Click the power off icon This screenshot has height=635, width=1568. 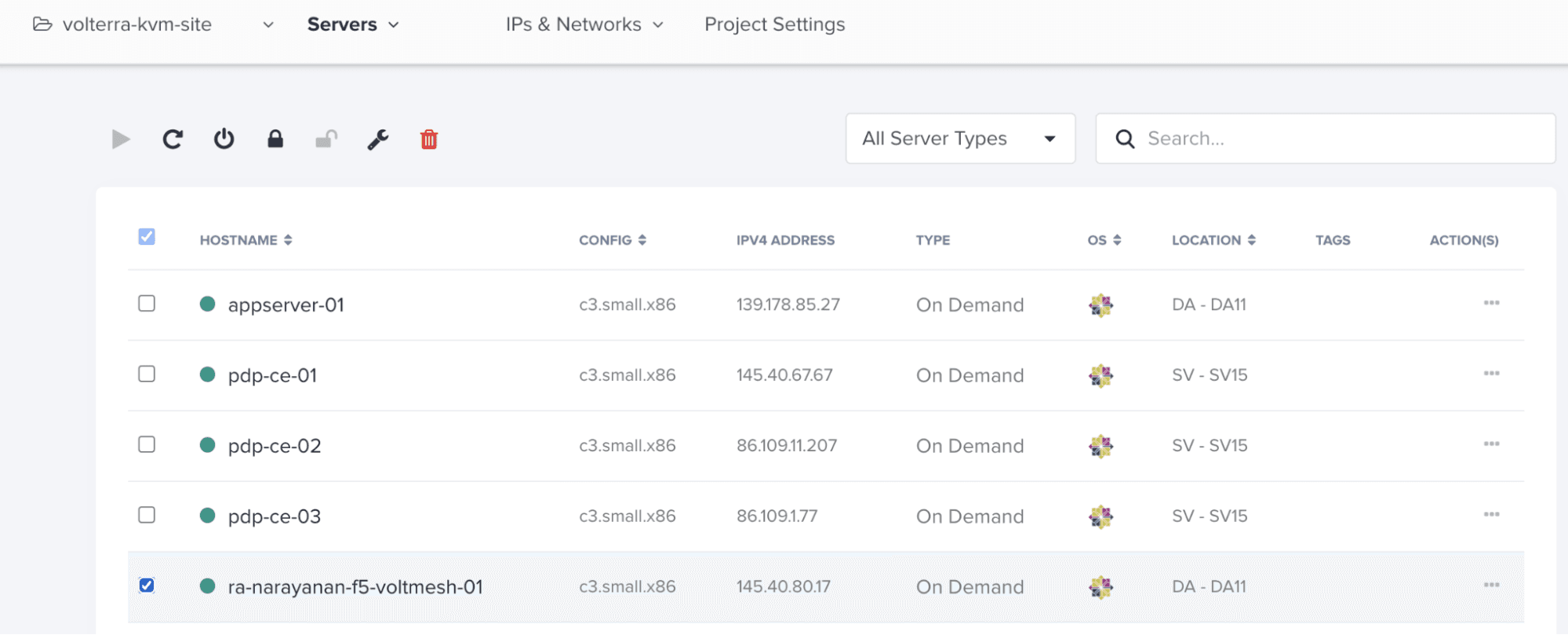[x=224, y=139]
